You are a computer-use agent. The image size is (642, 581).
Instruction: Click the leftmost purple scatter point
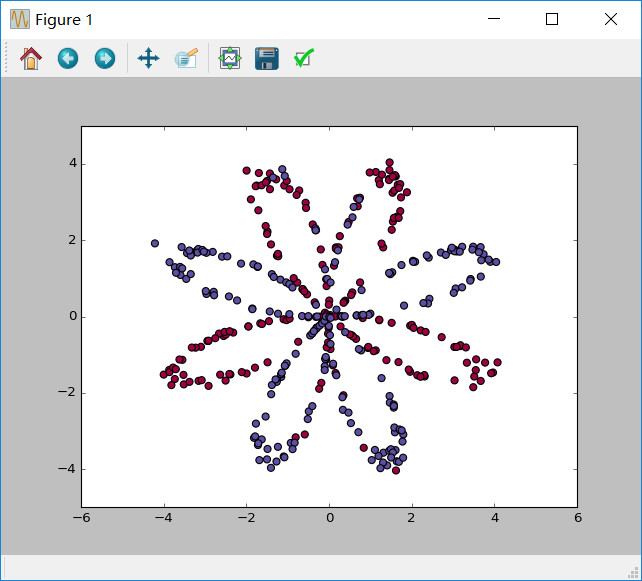[x=155, y=243]
